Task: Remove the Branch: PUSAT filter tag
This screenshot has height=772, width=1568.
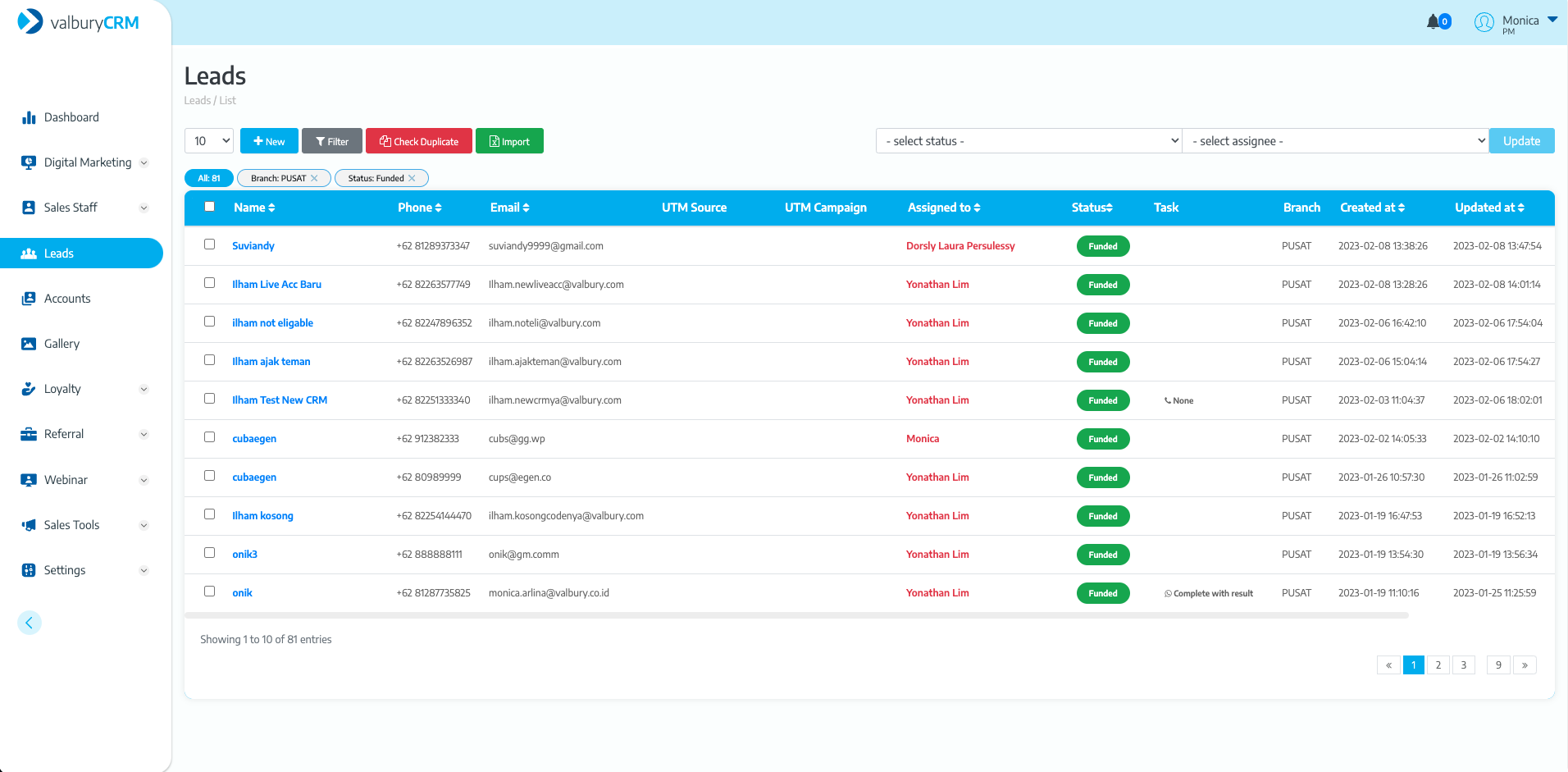Action: click(x=314, y=178)
